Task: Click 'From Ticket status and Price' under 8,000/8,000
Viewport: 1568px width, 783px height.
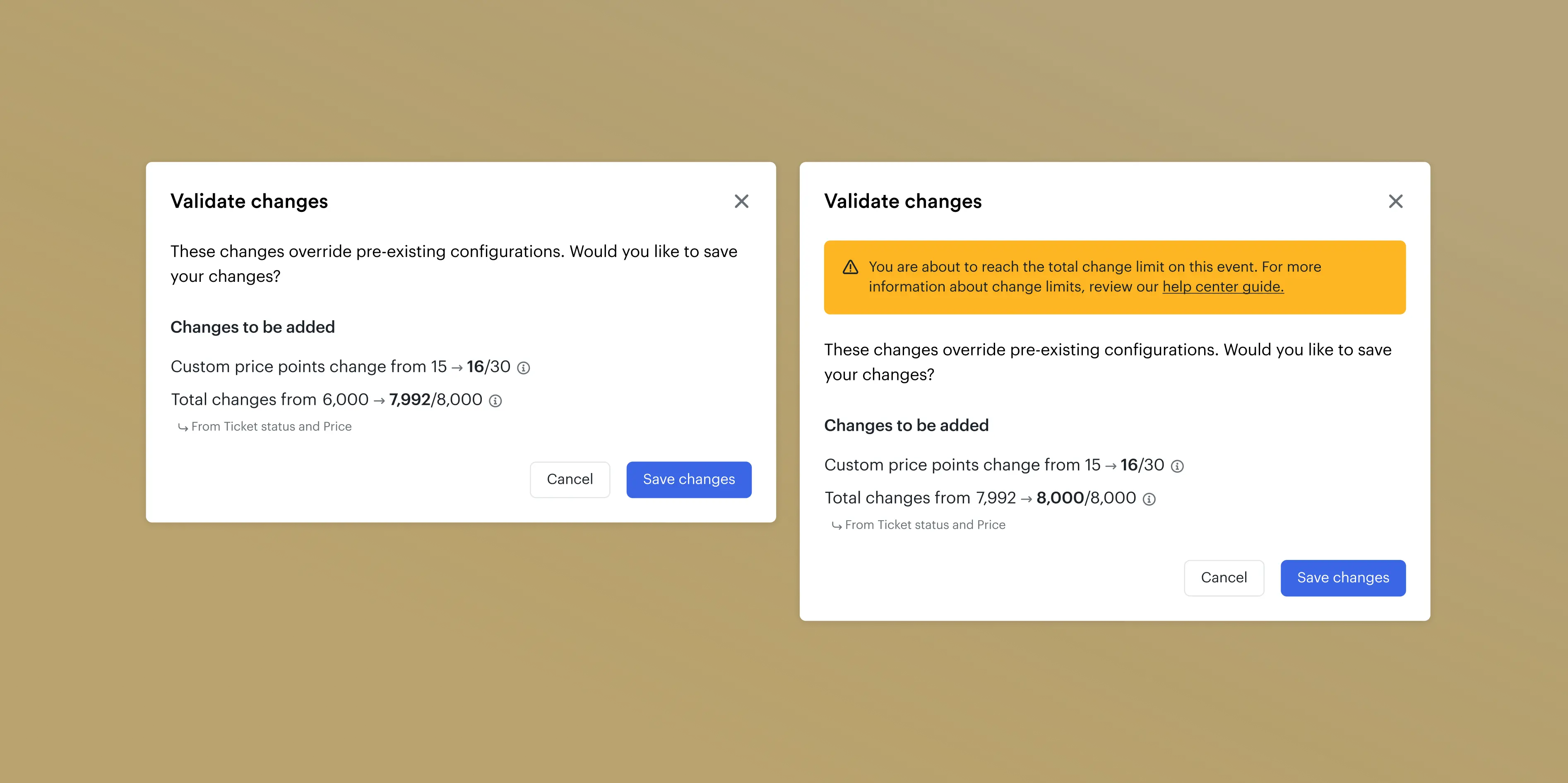Action: [x=925, y=525]
